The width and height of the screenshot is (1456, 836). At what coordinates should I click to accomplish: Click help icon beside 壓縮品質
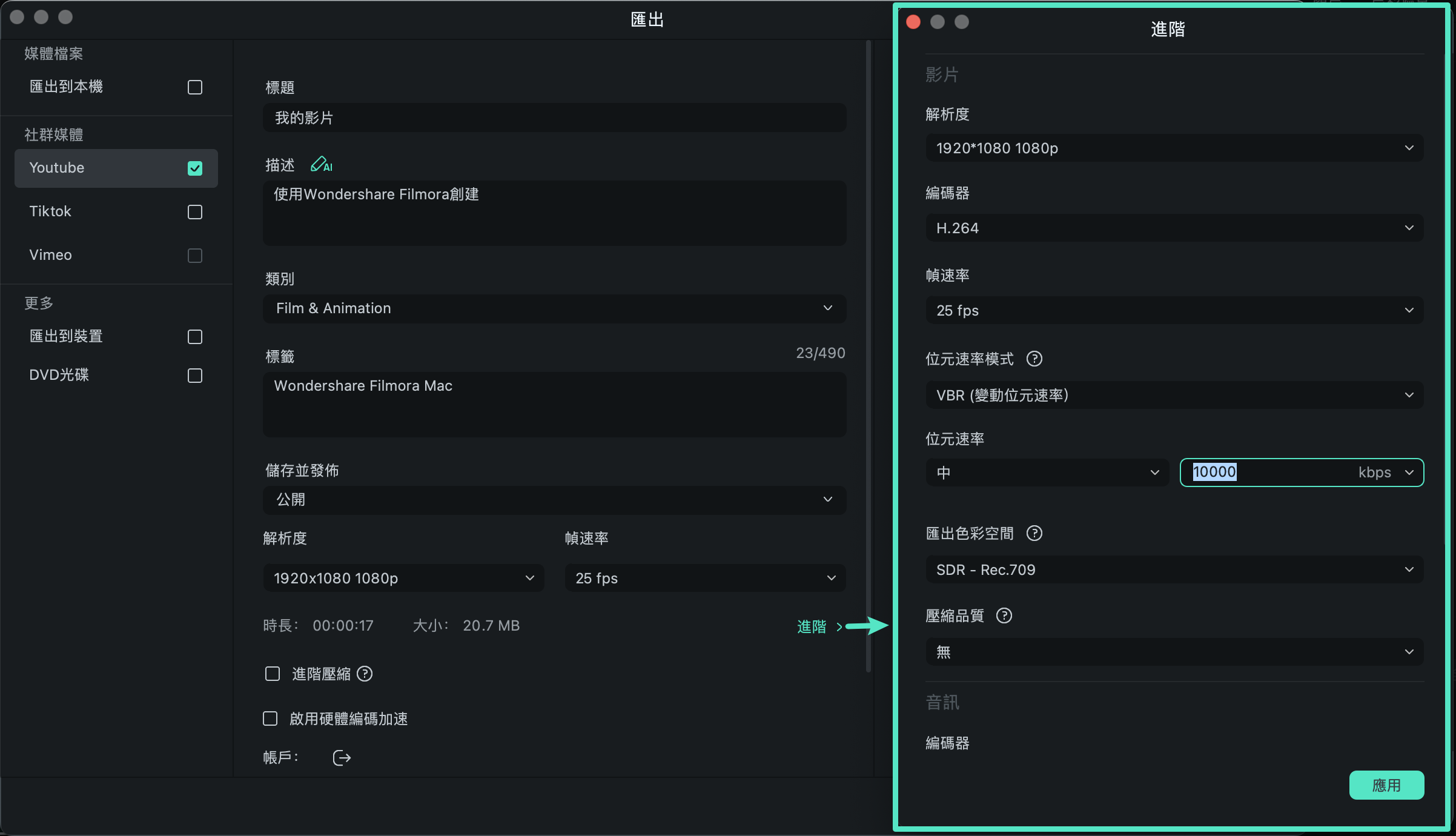point(1004,615)
